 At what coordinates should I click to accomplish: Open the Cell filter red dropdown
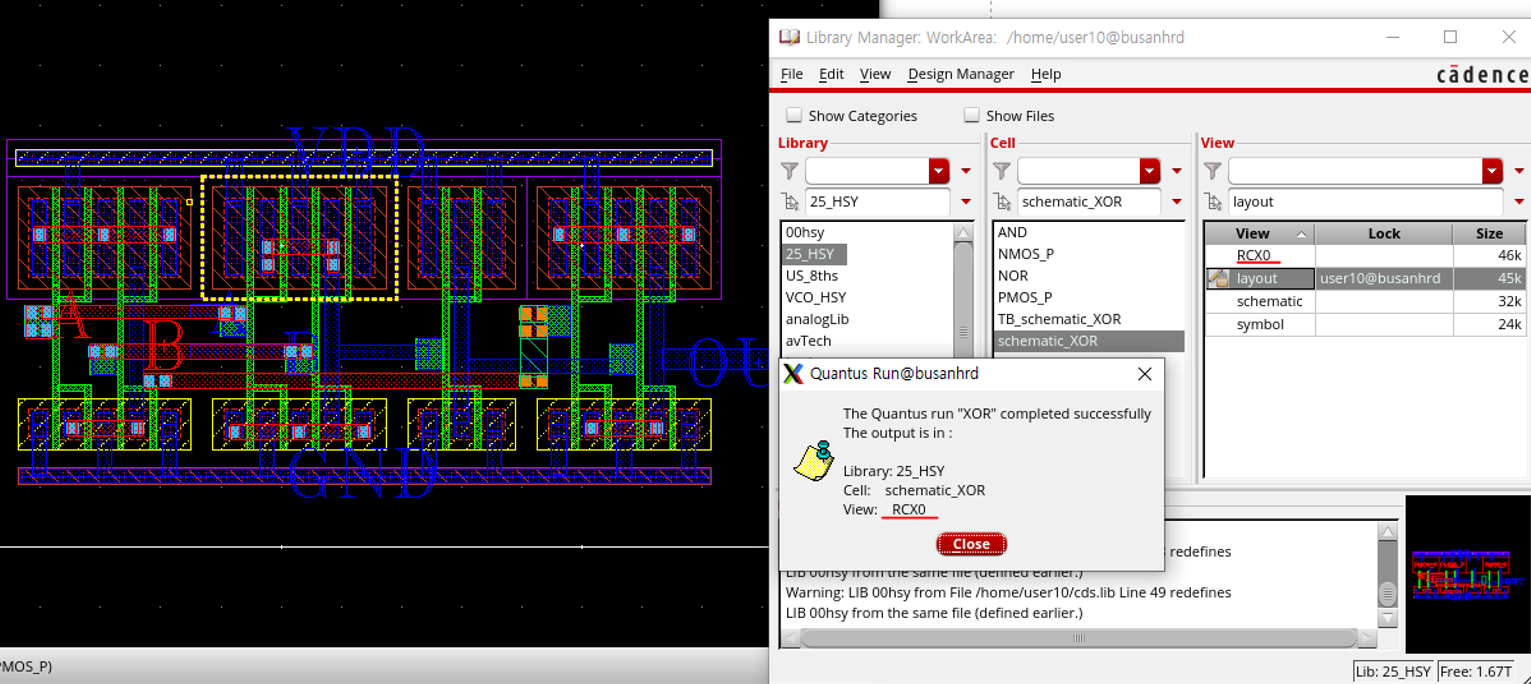1150,171
